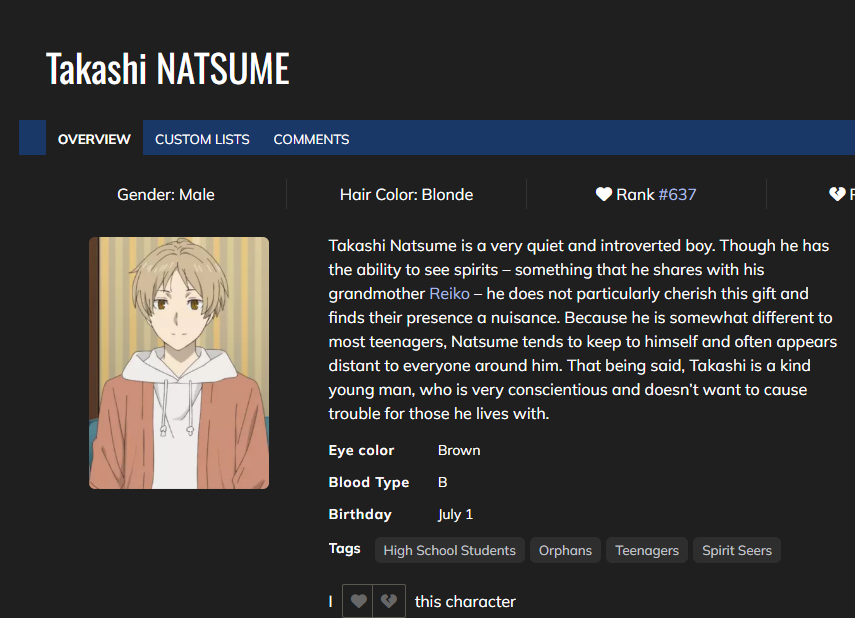The height and width of the screenshot is (618, 855).
Task: Click the Brown eye color value
Action: coord(459,450)
